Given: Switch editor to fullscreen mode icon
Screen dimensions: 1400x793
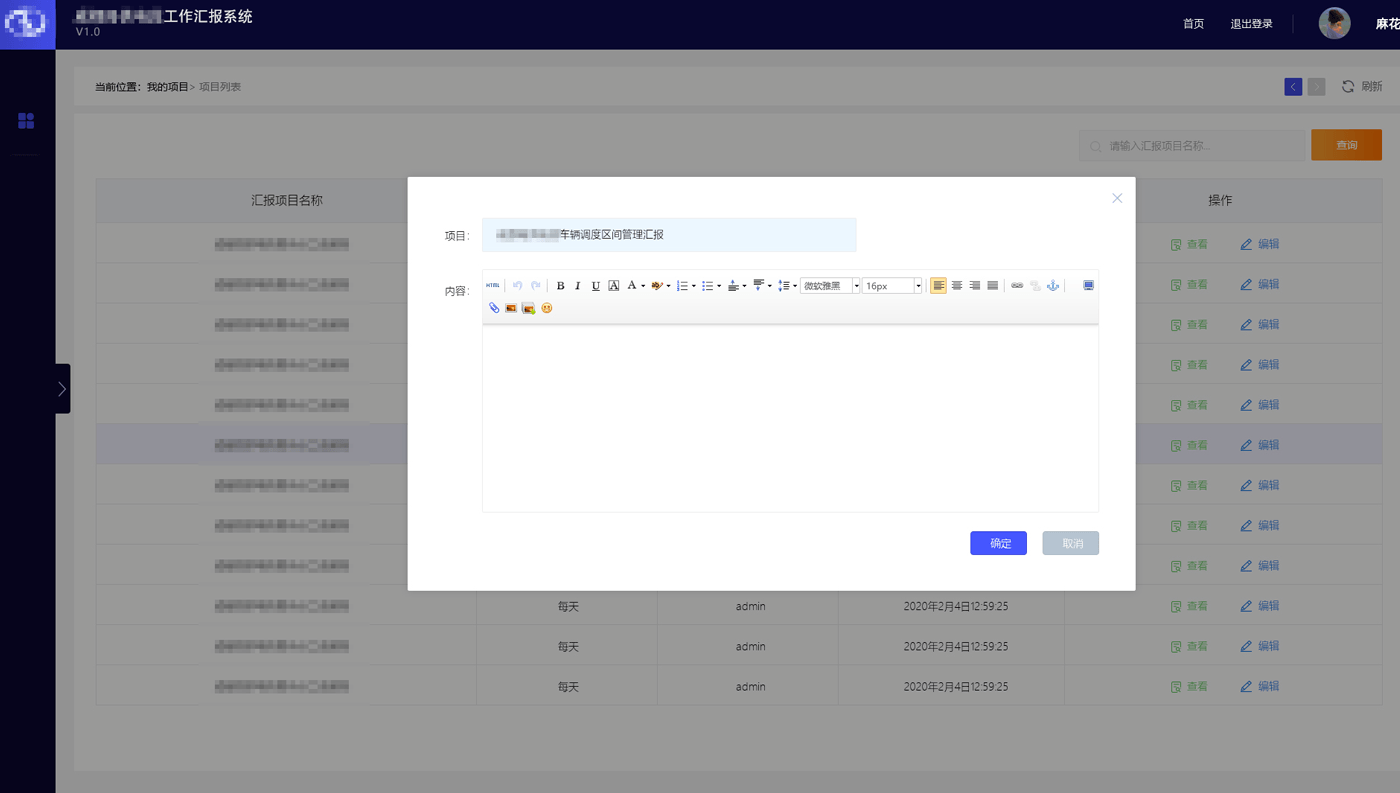Looking at the screenshot, I should (1088, 286).
